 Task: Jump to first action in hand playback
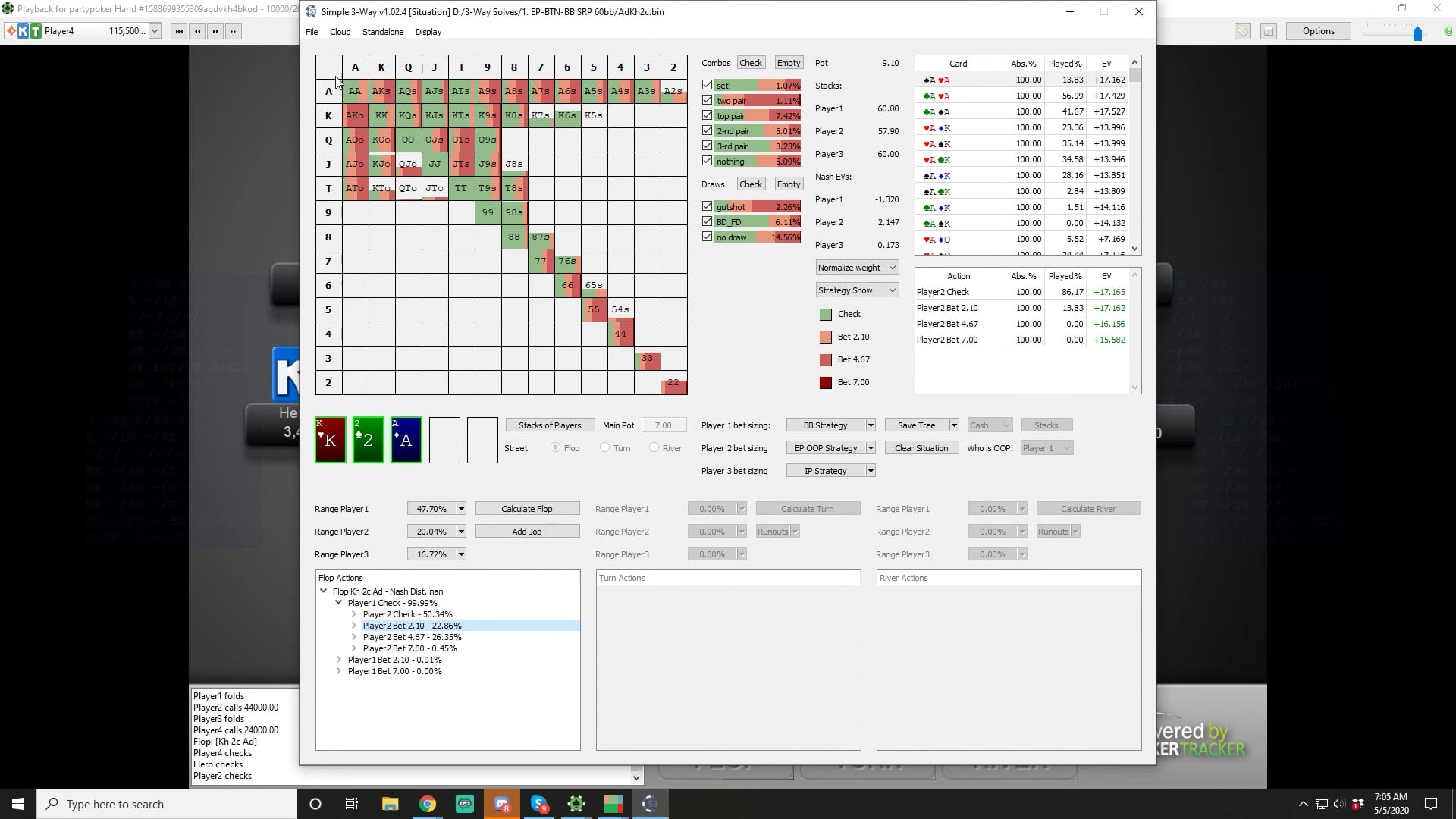(x=179, y=31)
